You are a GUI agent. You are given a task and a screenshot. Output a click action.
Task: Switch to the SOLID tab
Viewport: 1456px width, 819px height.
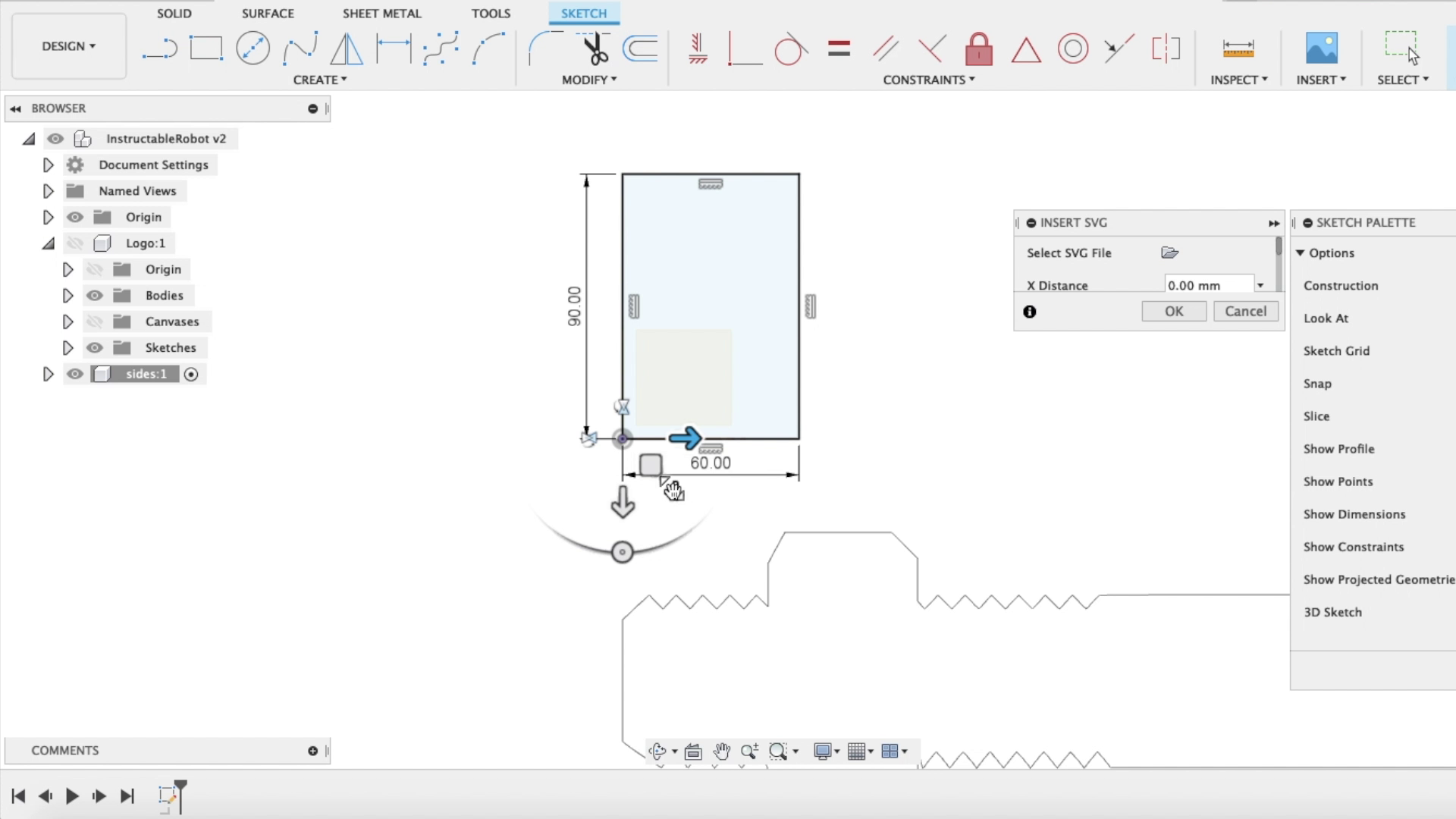(174, 13)
